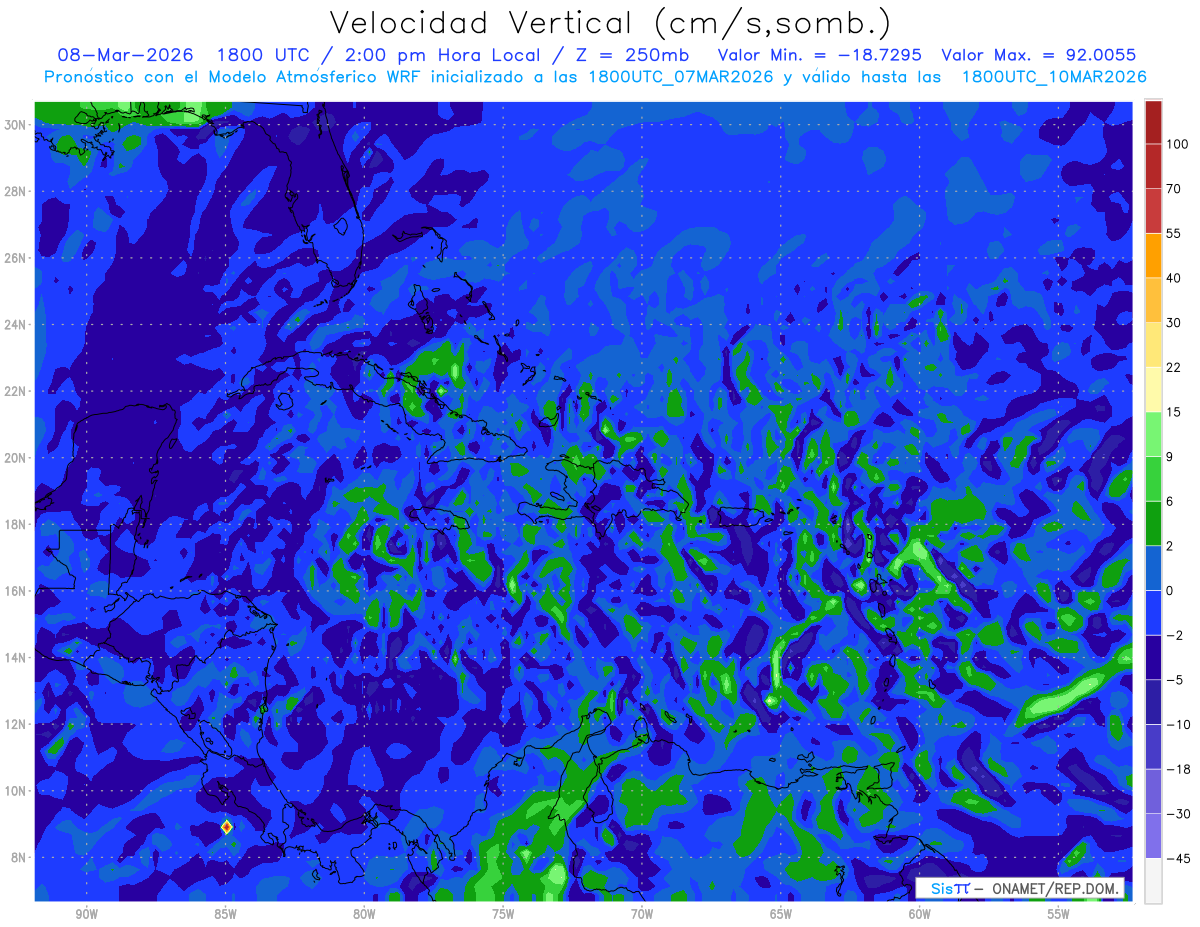Click the latitude label '20N'

(x=17, y=458)
